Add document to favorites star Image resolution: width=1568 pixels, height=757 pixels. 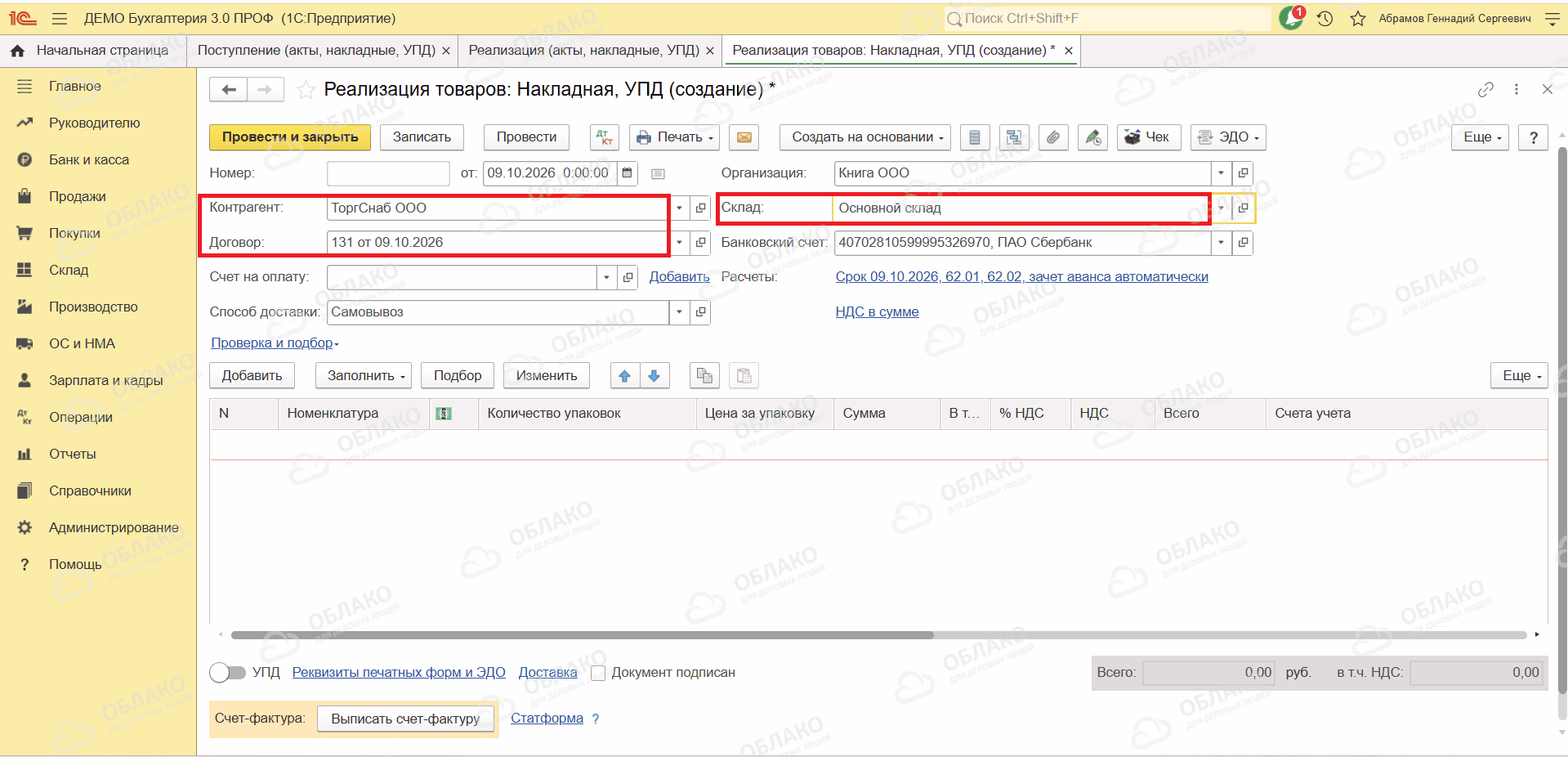pyautogui.click(x=306, y=90)
